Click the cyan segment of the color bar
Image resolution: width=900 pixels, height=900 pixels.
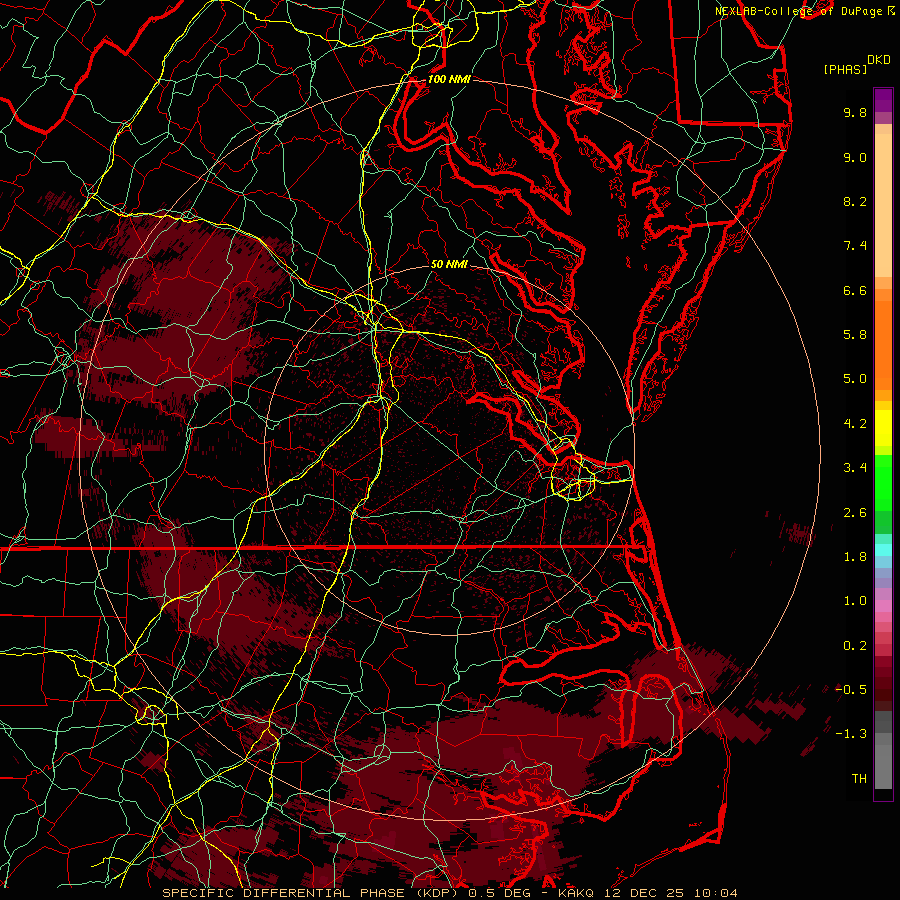click(x=883, y=550)
